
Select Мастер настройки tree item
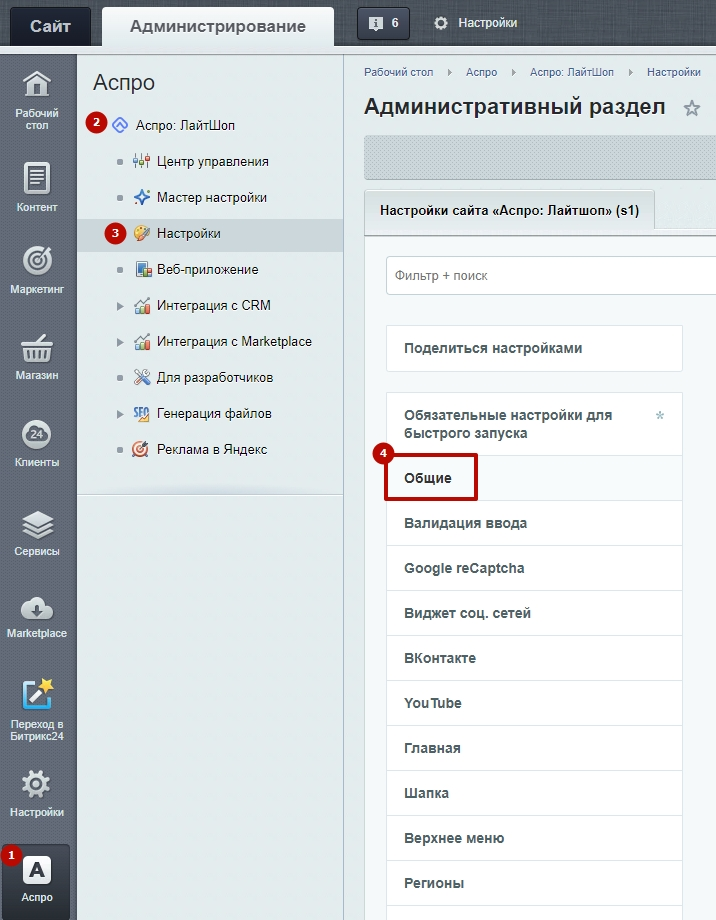211,198
